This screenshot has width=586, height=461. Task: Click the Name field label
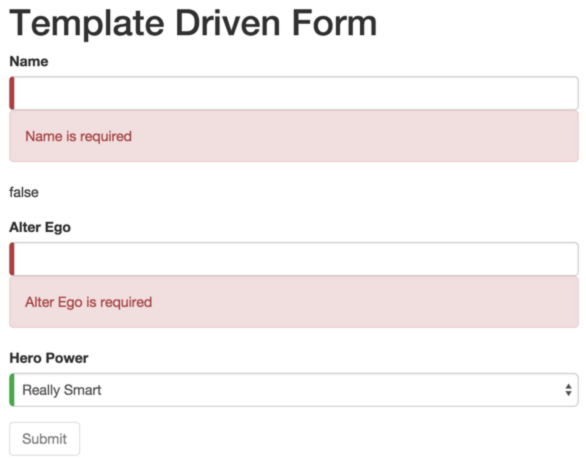tap(29, 61)
